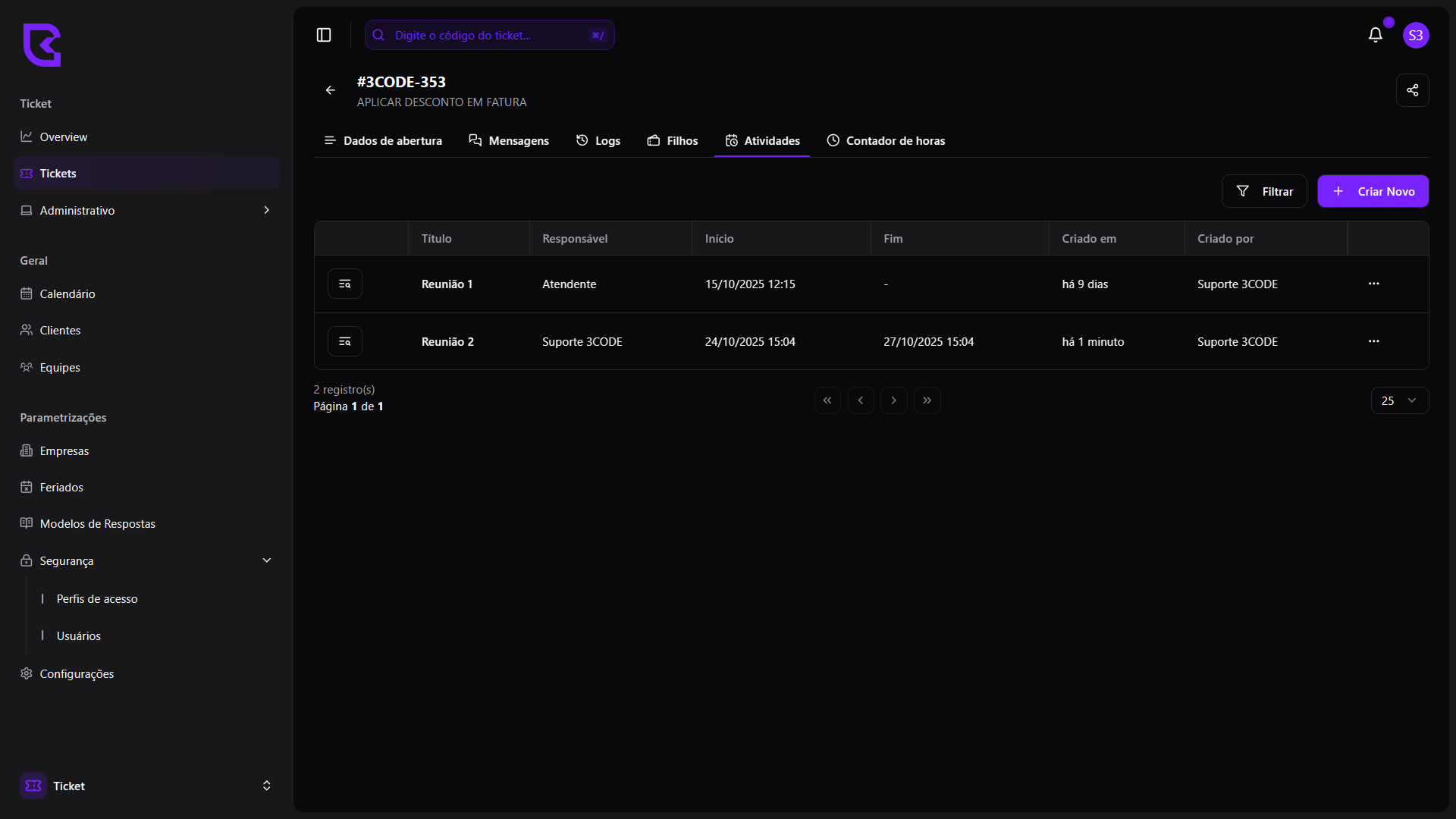The width and height of the screenshot is (1456, 819).
Task: Open the share ticket icon
Action: click(1412, 90)
